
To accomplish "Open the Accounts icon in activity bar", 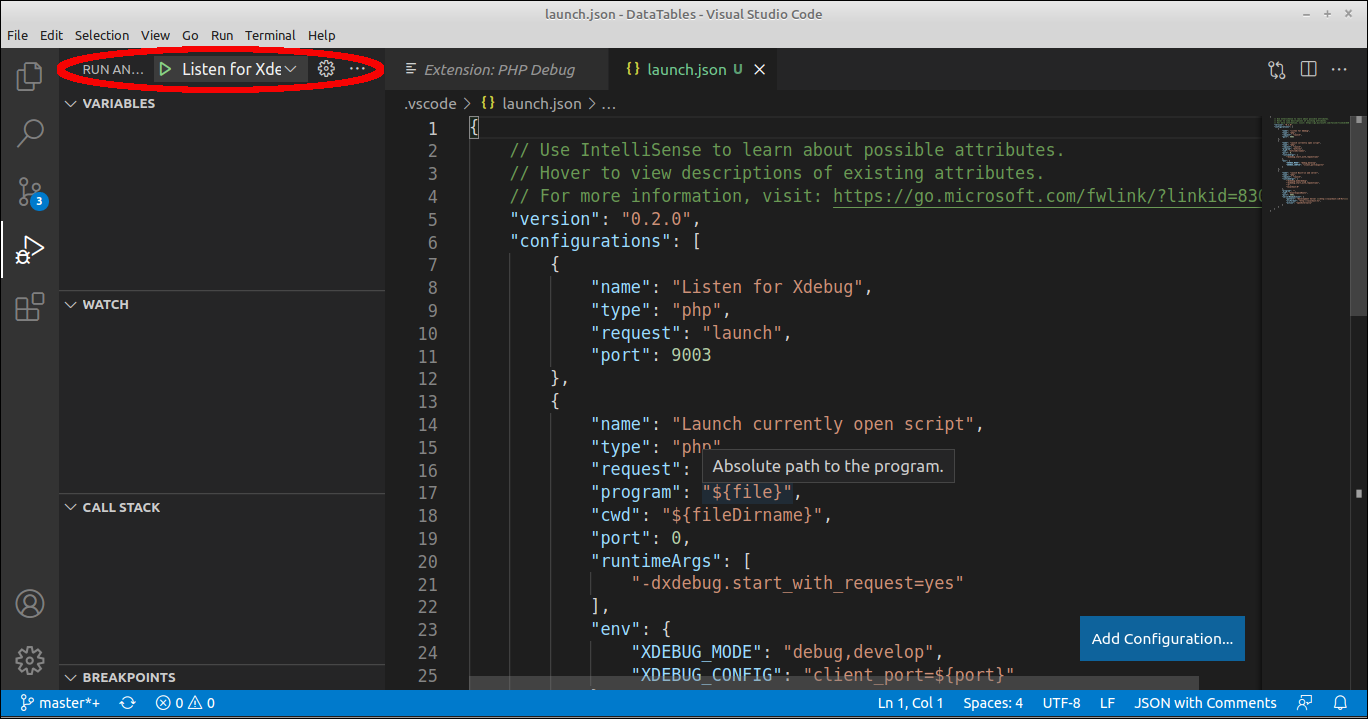I will pyautogui.click(x=29, y=604).
